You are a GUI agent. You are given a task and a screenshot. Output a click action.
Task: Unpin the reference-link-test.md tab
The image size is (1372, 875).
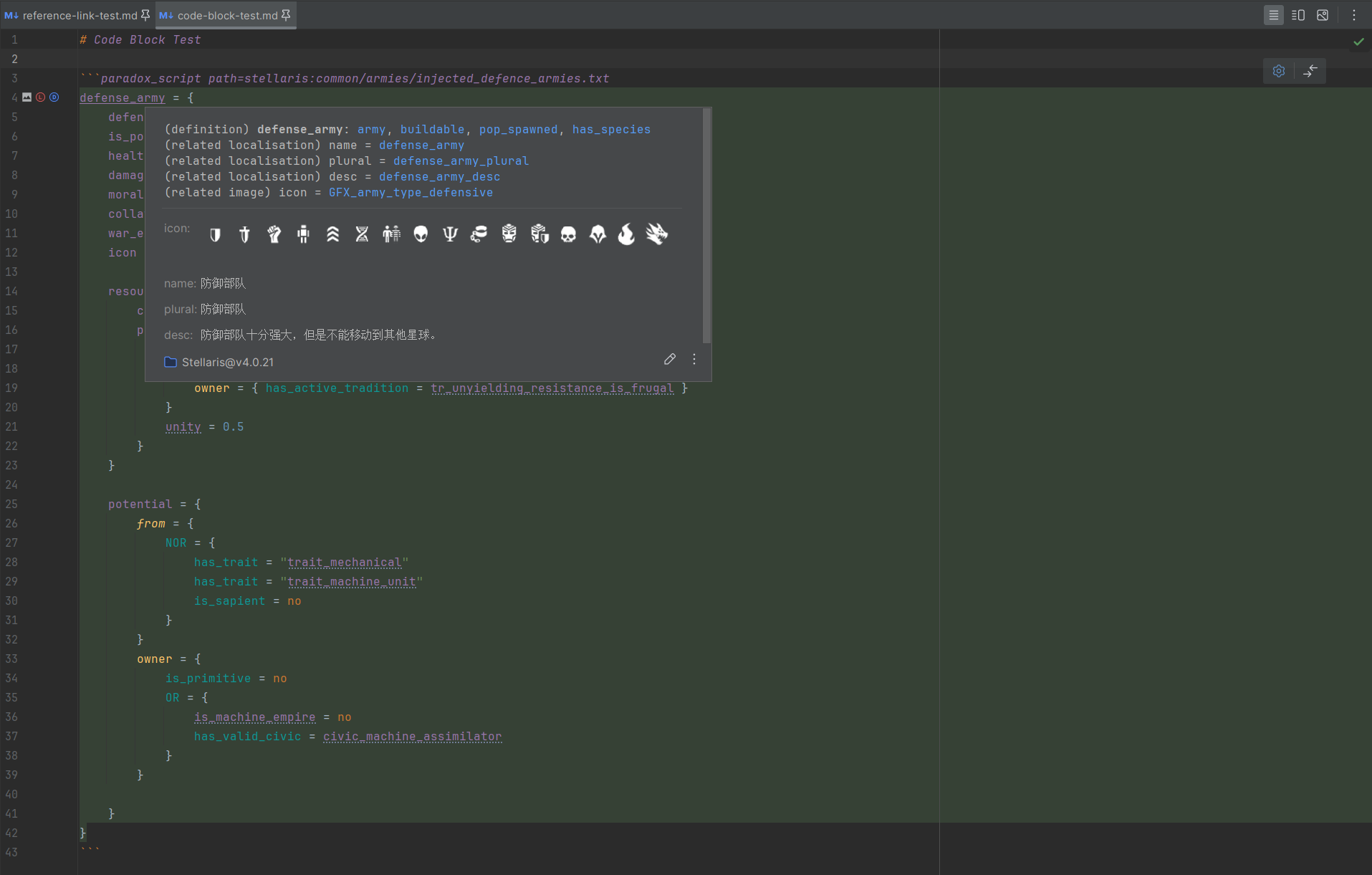pos(145,15)
